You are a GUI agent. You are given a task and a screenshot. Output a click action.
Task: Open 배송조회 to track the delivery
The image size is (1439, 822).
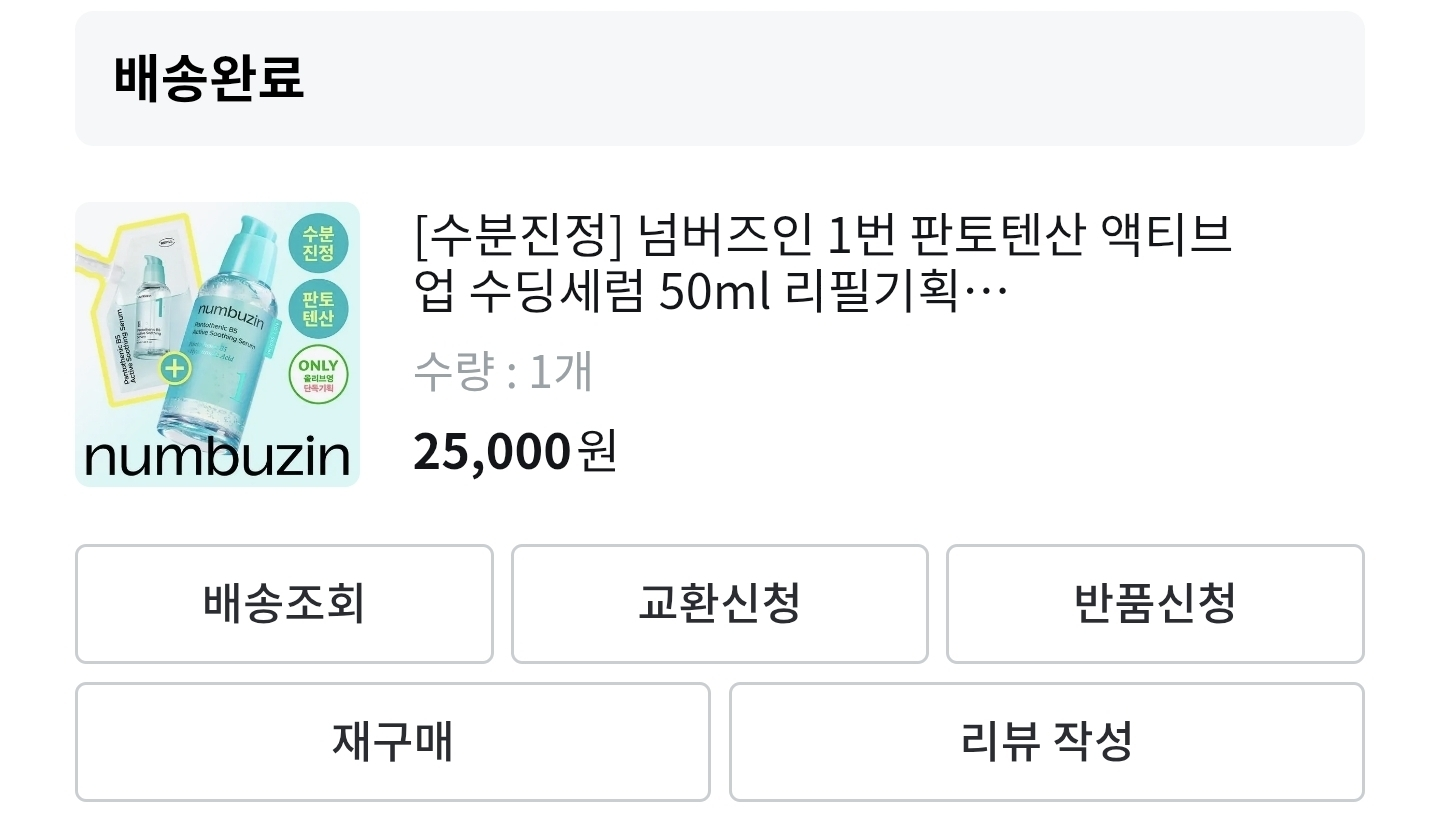coord(284,604)
